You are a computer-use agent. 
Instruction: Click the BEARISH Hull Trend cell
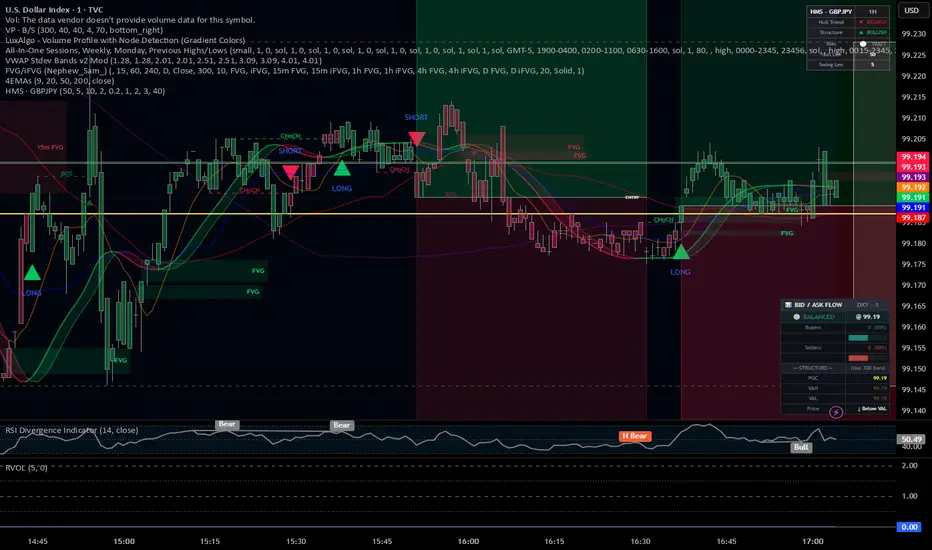click(873, 22)
